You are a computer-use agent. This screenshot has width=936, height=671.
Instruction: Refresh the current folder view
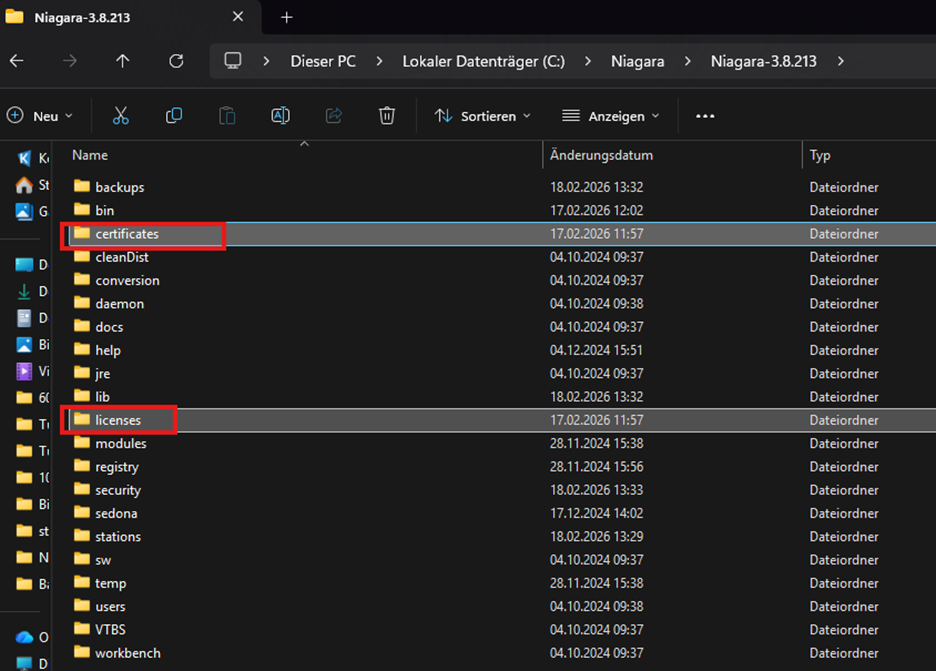click(x=176, y=61)
